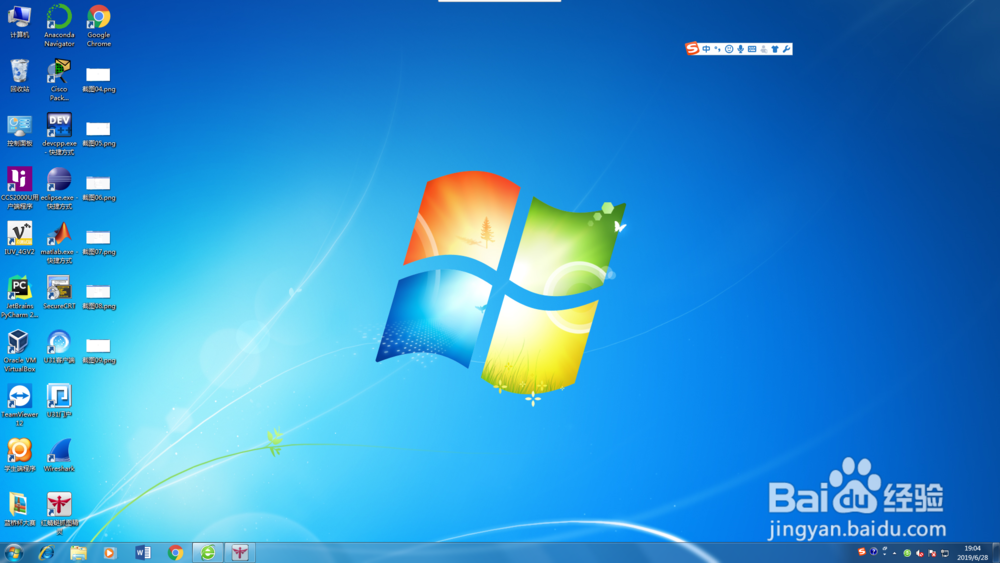This screenshot has height=563, width=1000.
Task: Click Show desktop button at taskbar edge
Action: tap(996, 553)
